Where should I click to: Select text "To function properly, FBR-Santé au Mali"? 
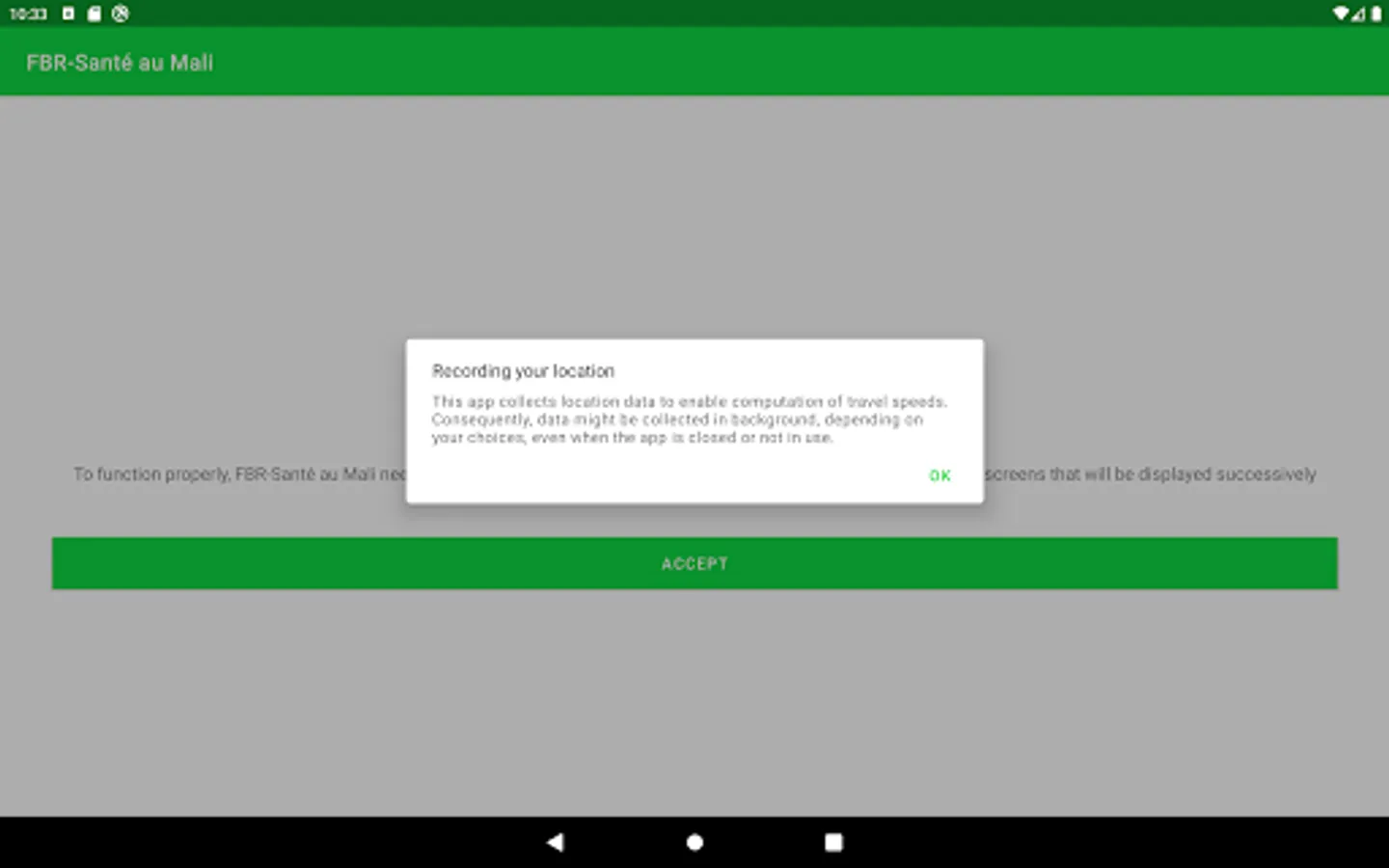(x=224, y=475)
